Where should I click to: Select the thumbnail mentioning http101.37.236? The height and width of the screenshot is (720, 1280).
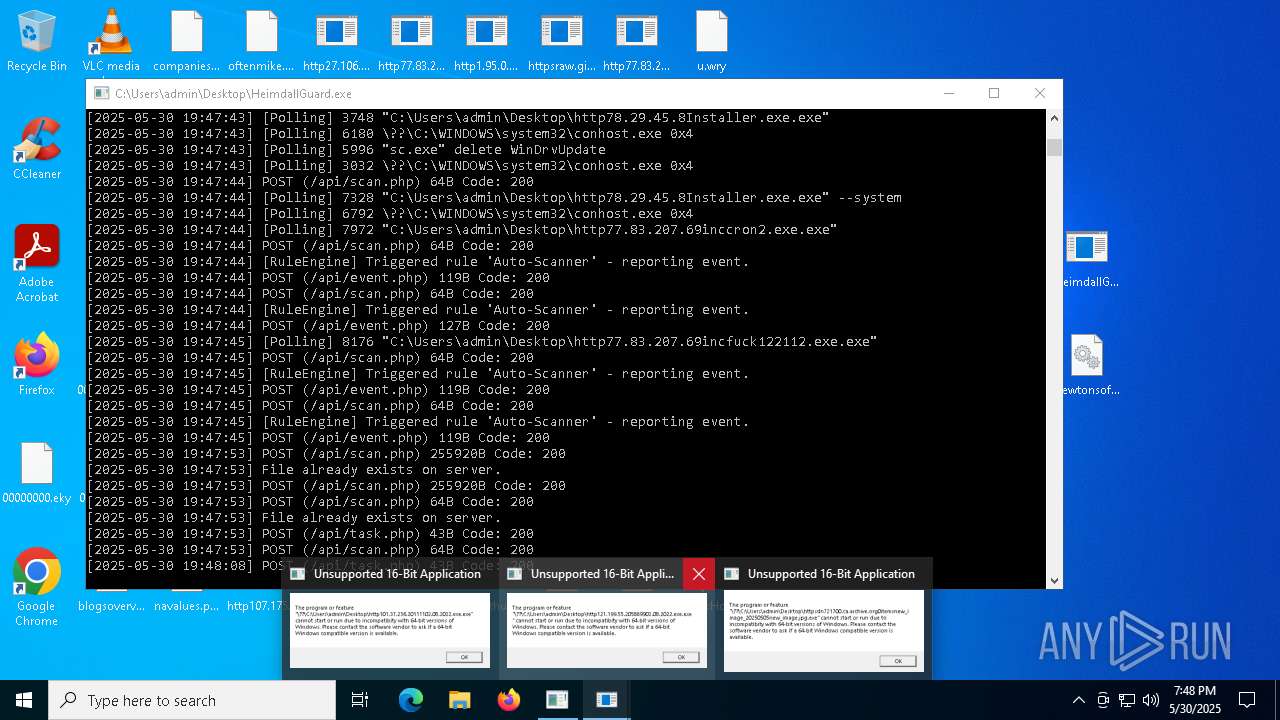click(390, 630)
